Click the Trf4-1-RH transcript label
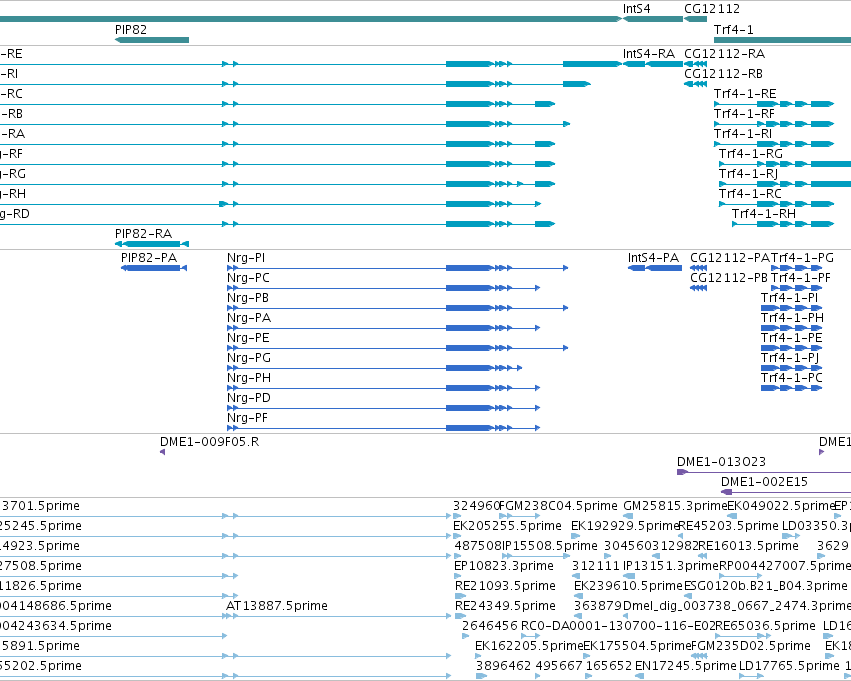This screenshot has height=681, width=851. (x=764, y=214)
